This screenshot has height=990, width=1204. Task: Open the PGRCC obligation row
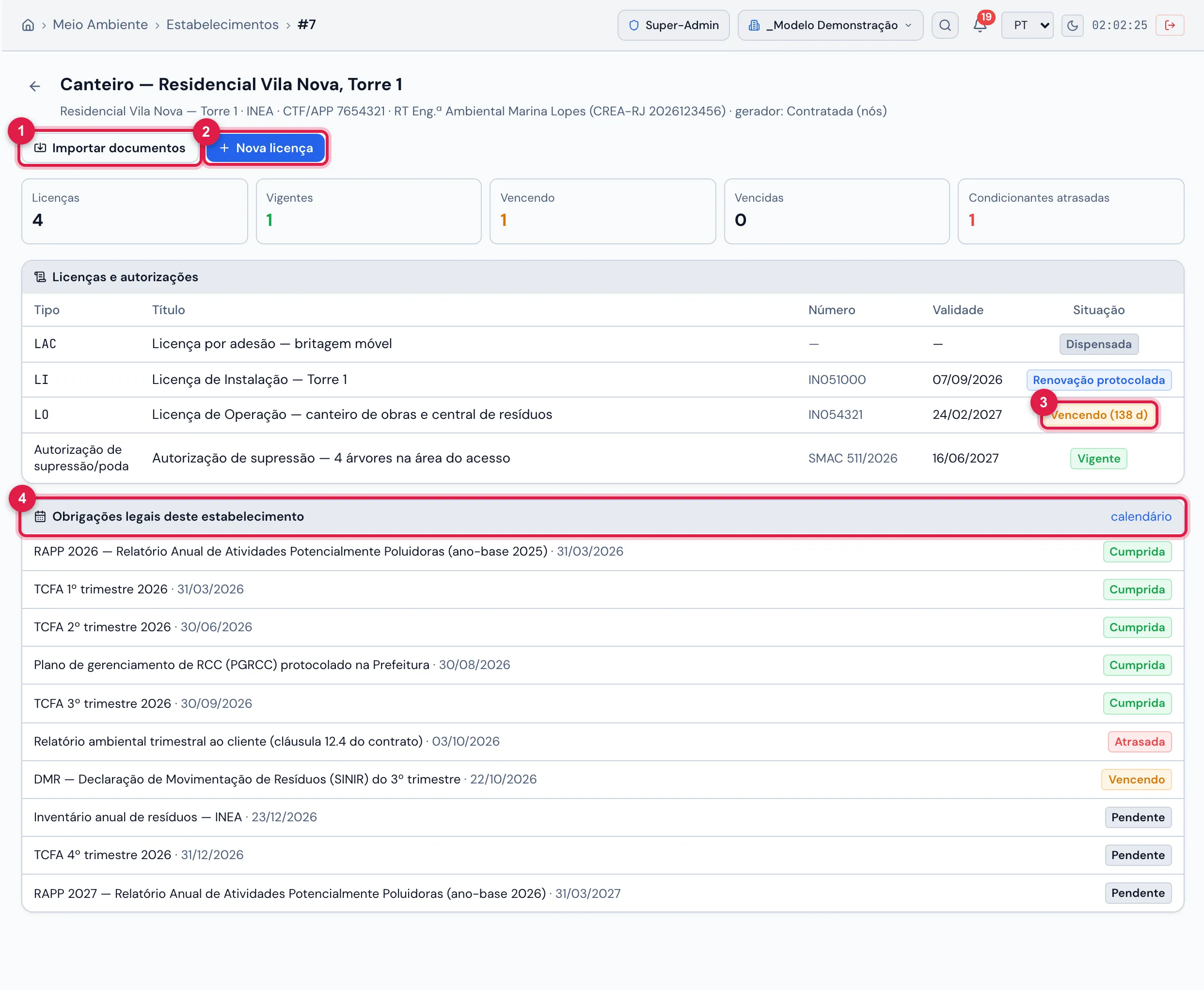pyautogui.click(x=602, y=666)
